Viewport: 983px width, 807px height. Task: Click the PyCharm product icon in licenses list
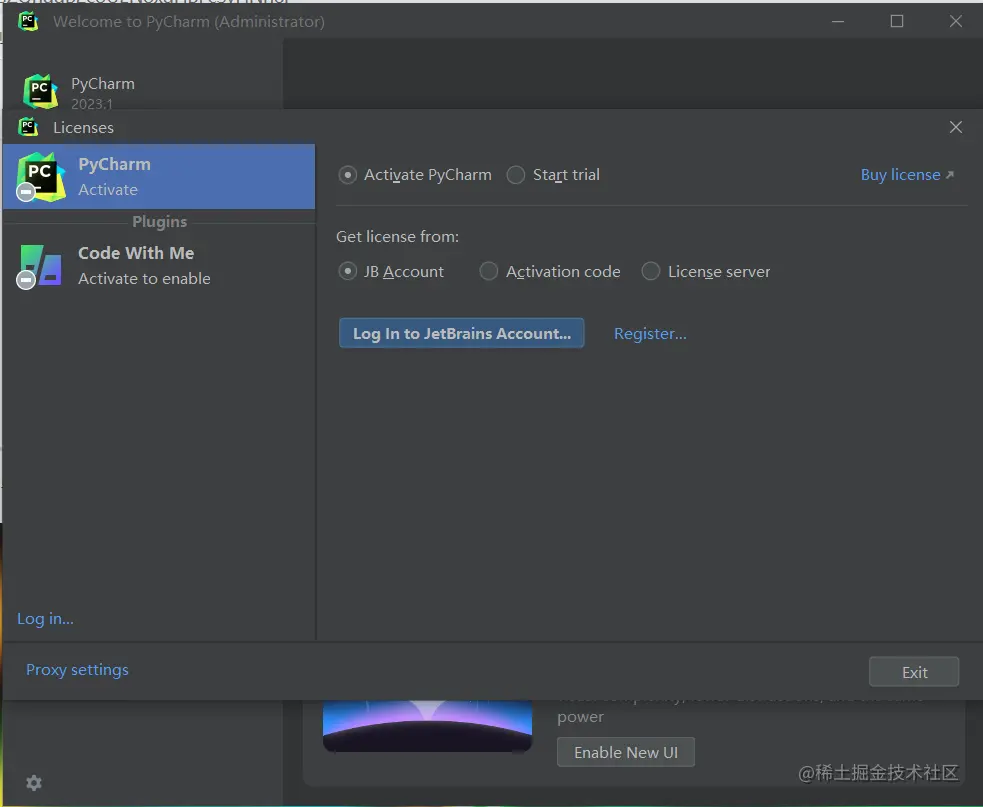(41, 177)
